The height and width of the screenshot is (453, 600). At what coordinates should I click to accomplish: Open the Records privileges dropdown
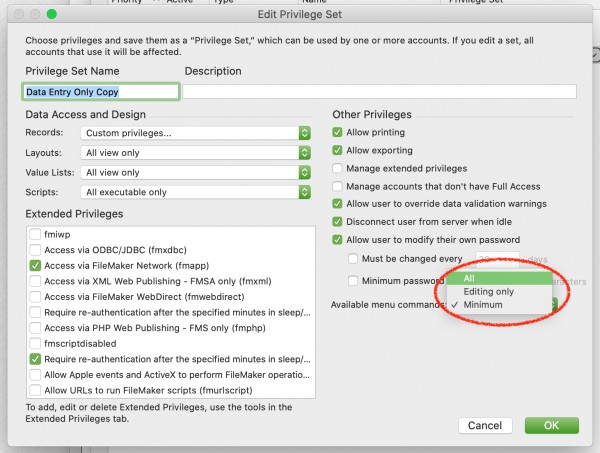pyautogui.click(x=197, y=133)
